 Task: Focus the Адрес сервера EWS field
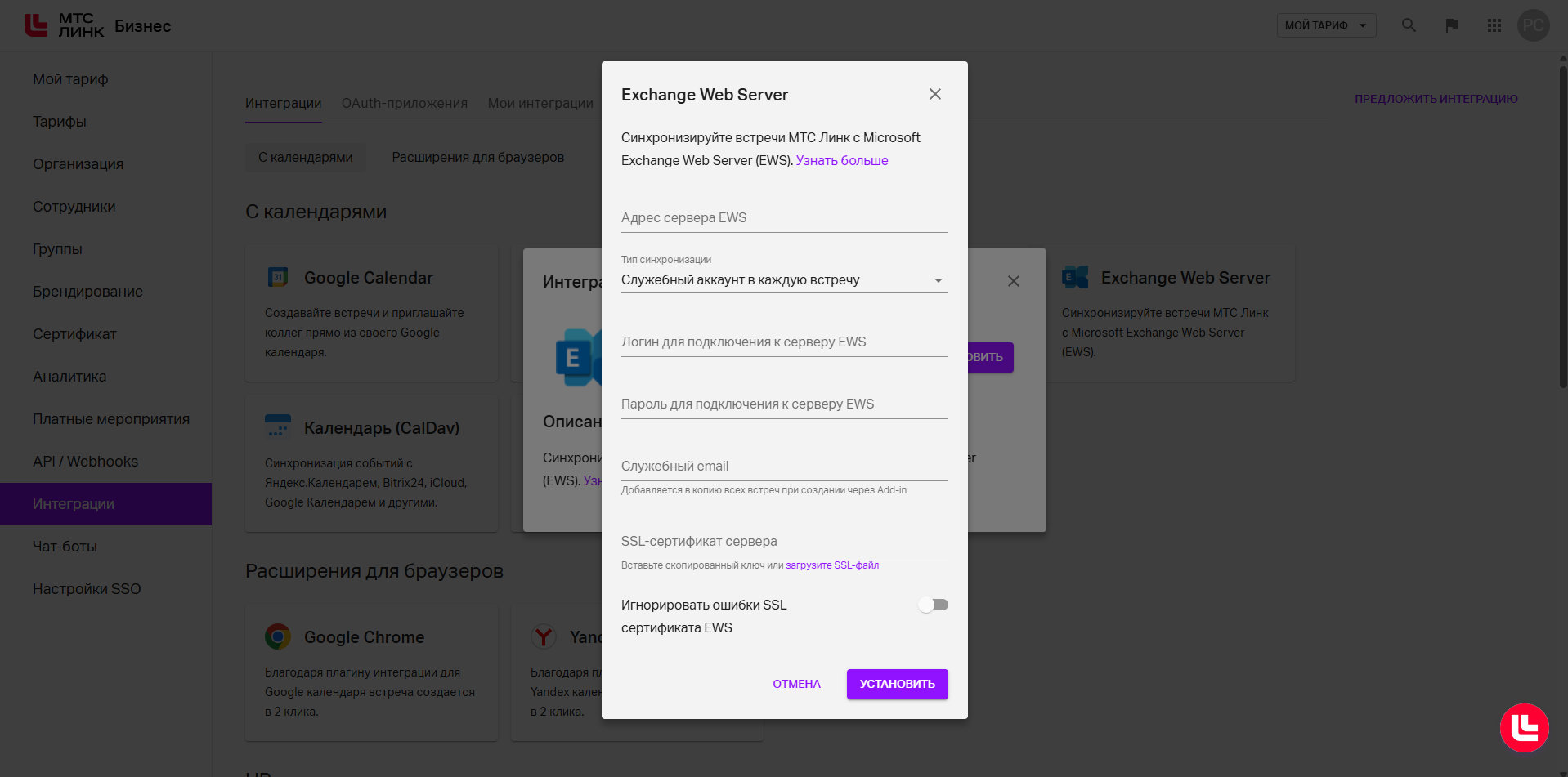tap(785, 218)
